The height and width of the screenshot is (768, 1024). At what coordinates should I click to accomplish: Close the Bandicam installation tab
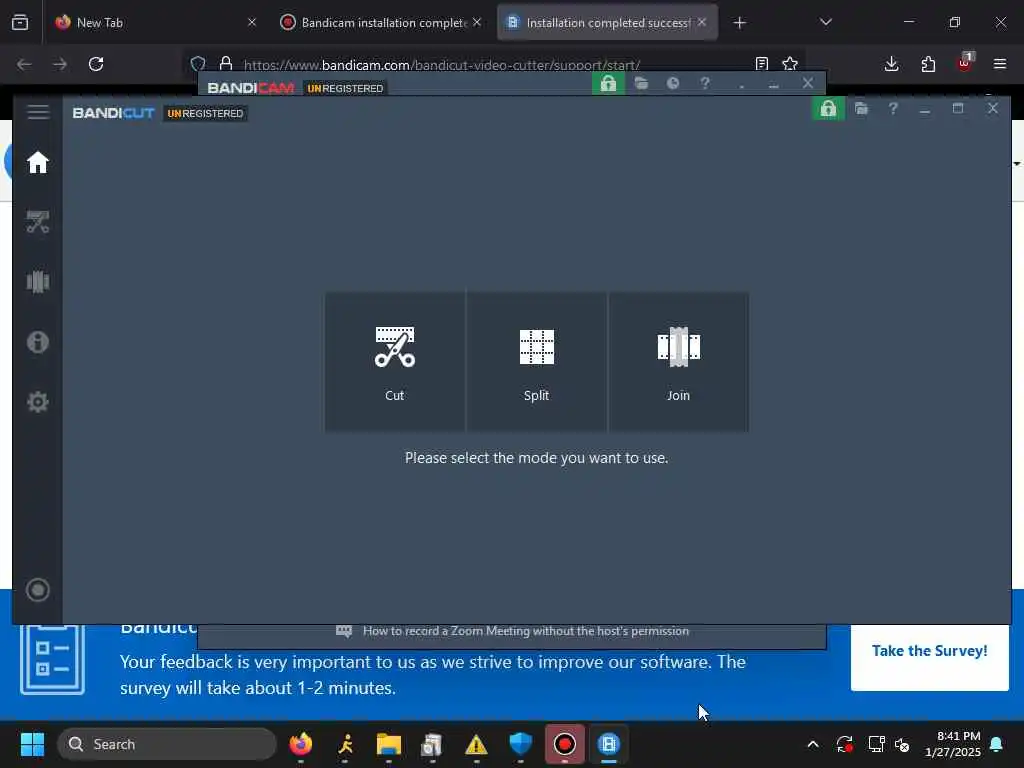477,22
